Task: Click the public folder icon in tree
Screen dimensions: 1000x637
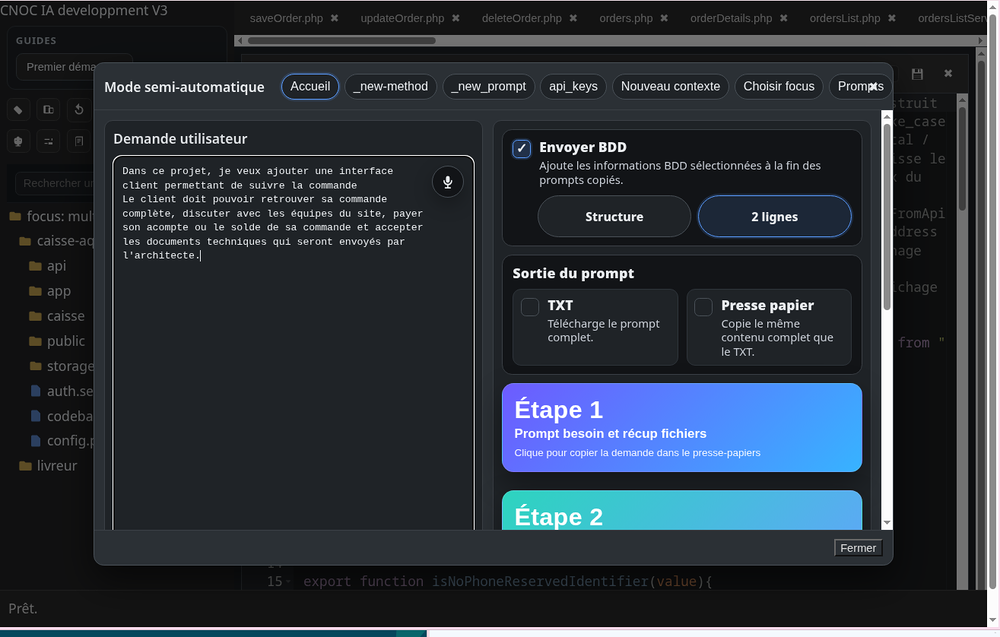Action: pyautogui.click(x=36, y=341)
